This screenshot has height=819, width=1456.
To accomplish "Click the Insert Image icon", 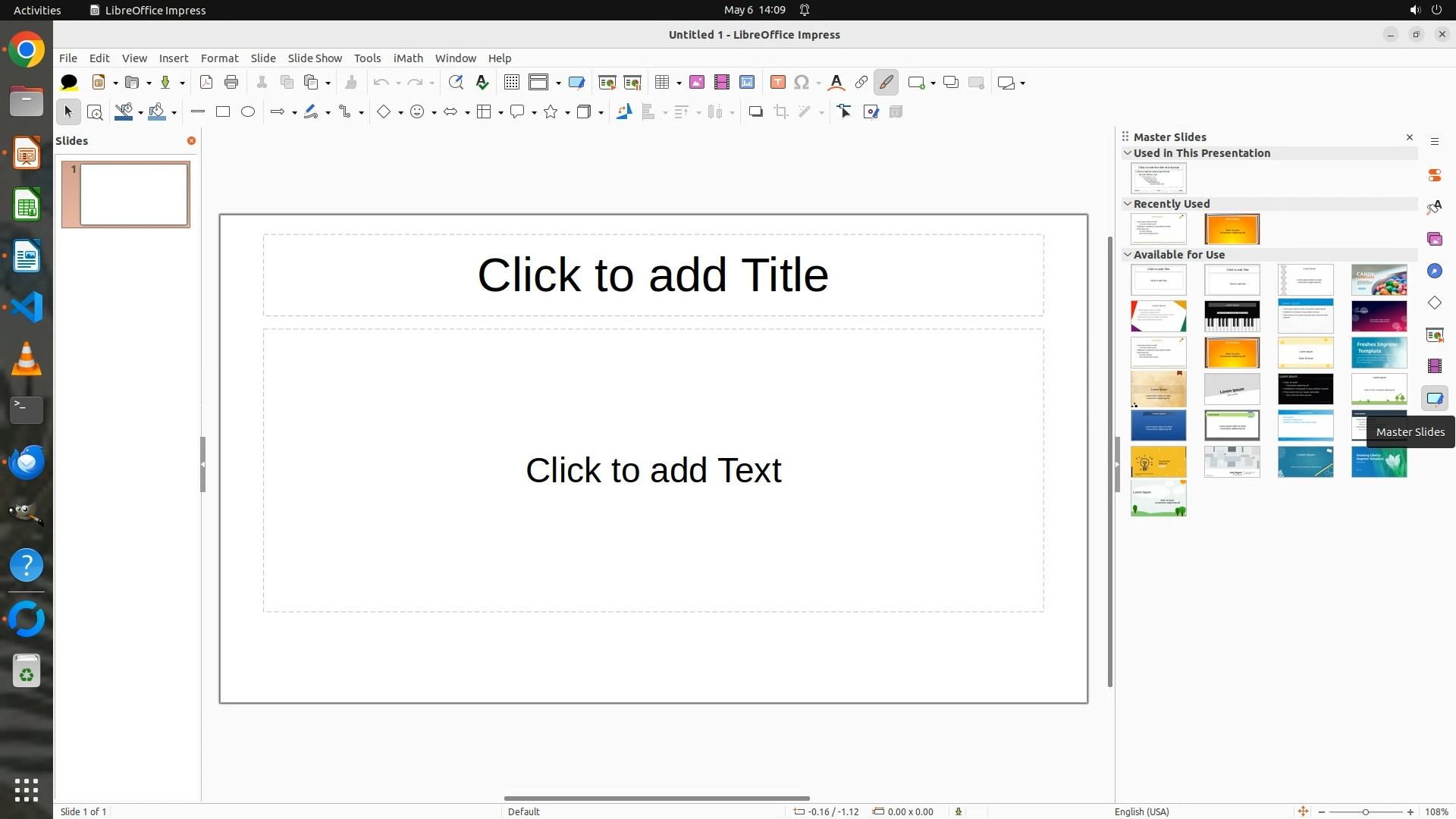I will (x=697, y=83).
